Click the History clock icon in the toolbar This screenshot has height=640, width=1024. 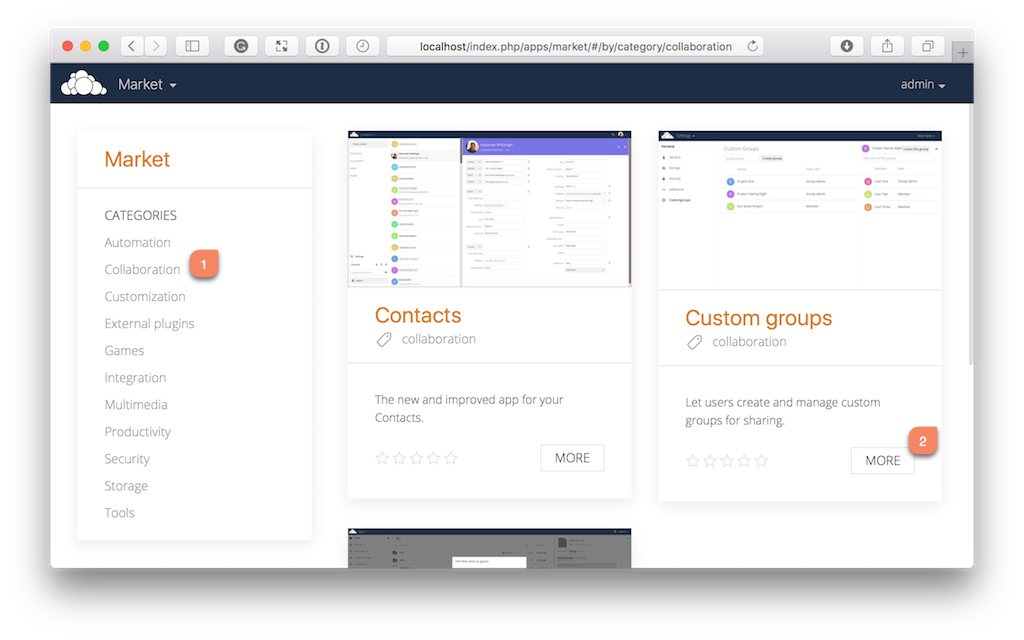[362, 45]
